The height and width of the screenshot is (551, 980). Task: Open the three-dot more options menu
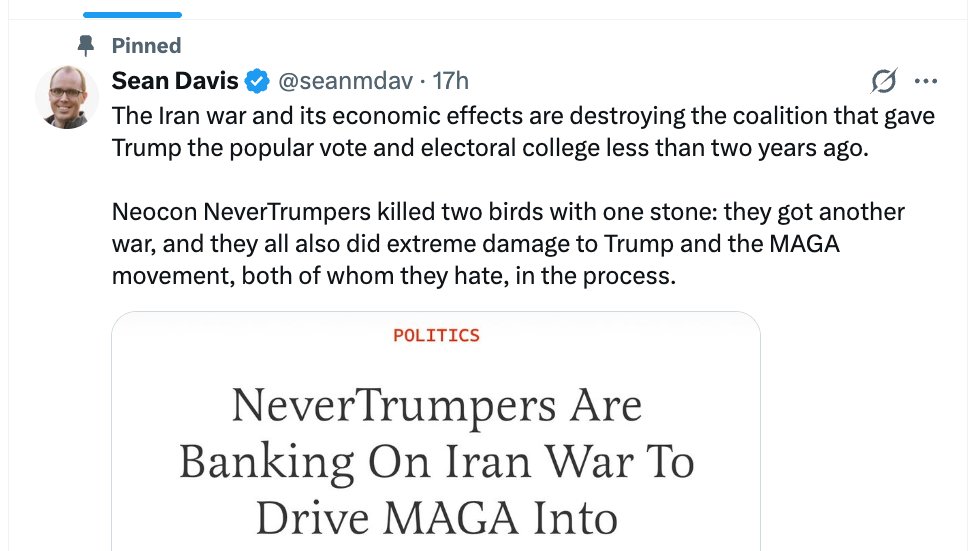pos(926,81)
